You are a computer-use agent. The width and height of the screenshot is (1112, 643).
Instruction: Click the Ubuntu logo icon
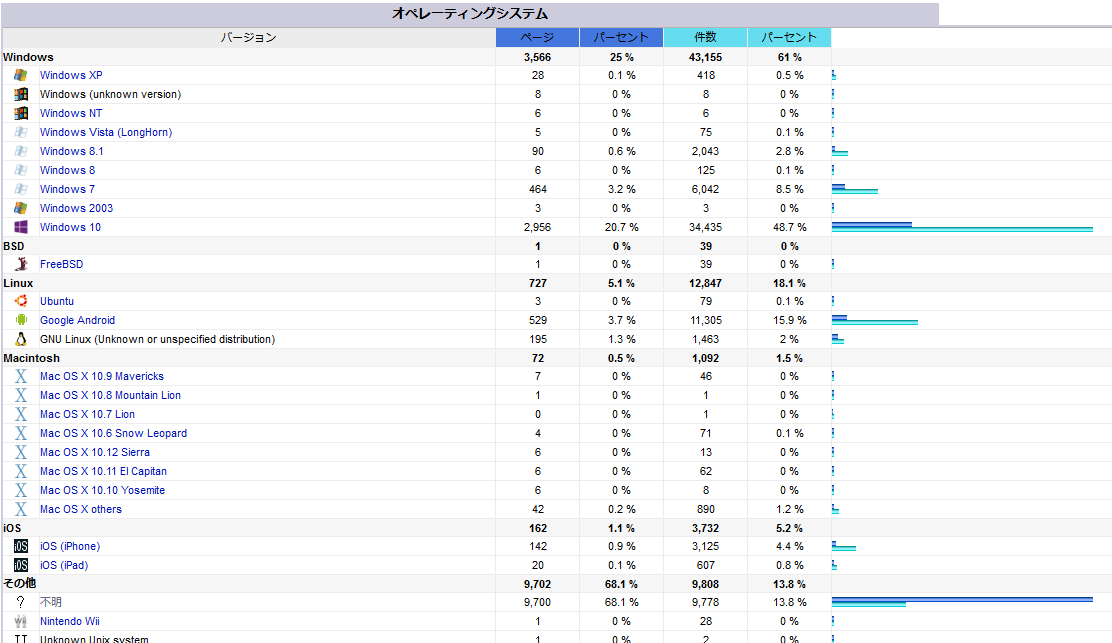(x=20, y=301)
